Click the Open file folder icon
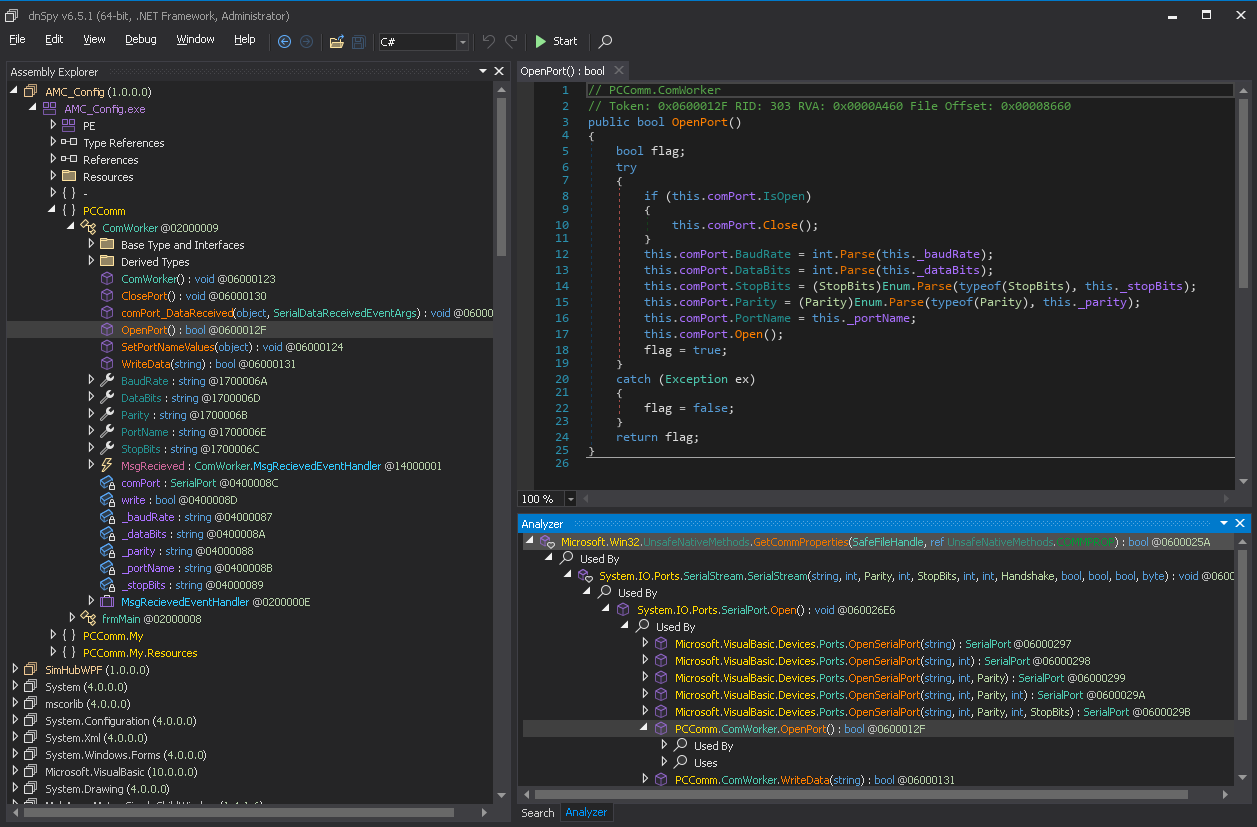The height and width of the screenshot is (827, 1257). (336, 41)
